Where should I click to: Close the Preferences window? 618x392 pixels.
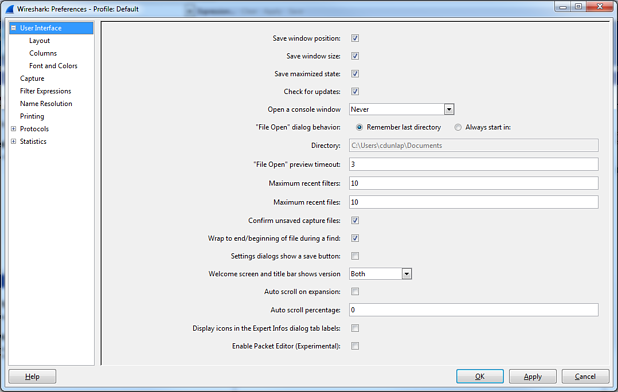click(599, 7)
